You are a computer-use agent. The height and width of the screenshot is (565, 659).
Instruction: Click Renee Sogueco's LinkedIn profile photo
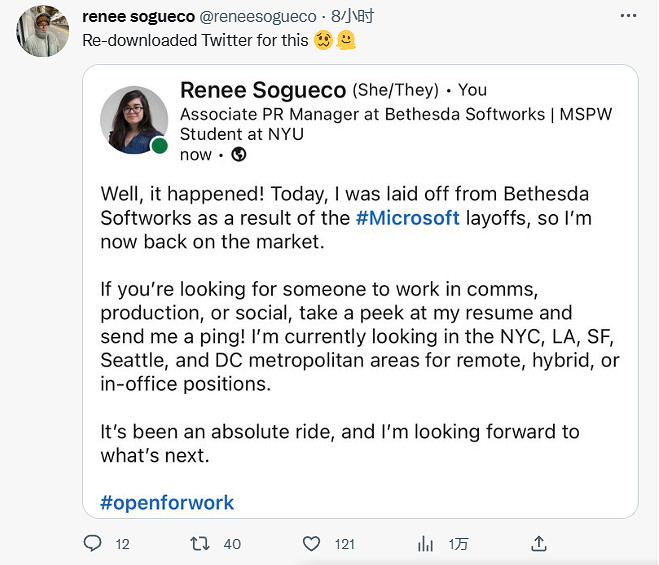pyautogui.click(x=134, y=120)
